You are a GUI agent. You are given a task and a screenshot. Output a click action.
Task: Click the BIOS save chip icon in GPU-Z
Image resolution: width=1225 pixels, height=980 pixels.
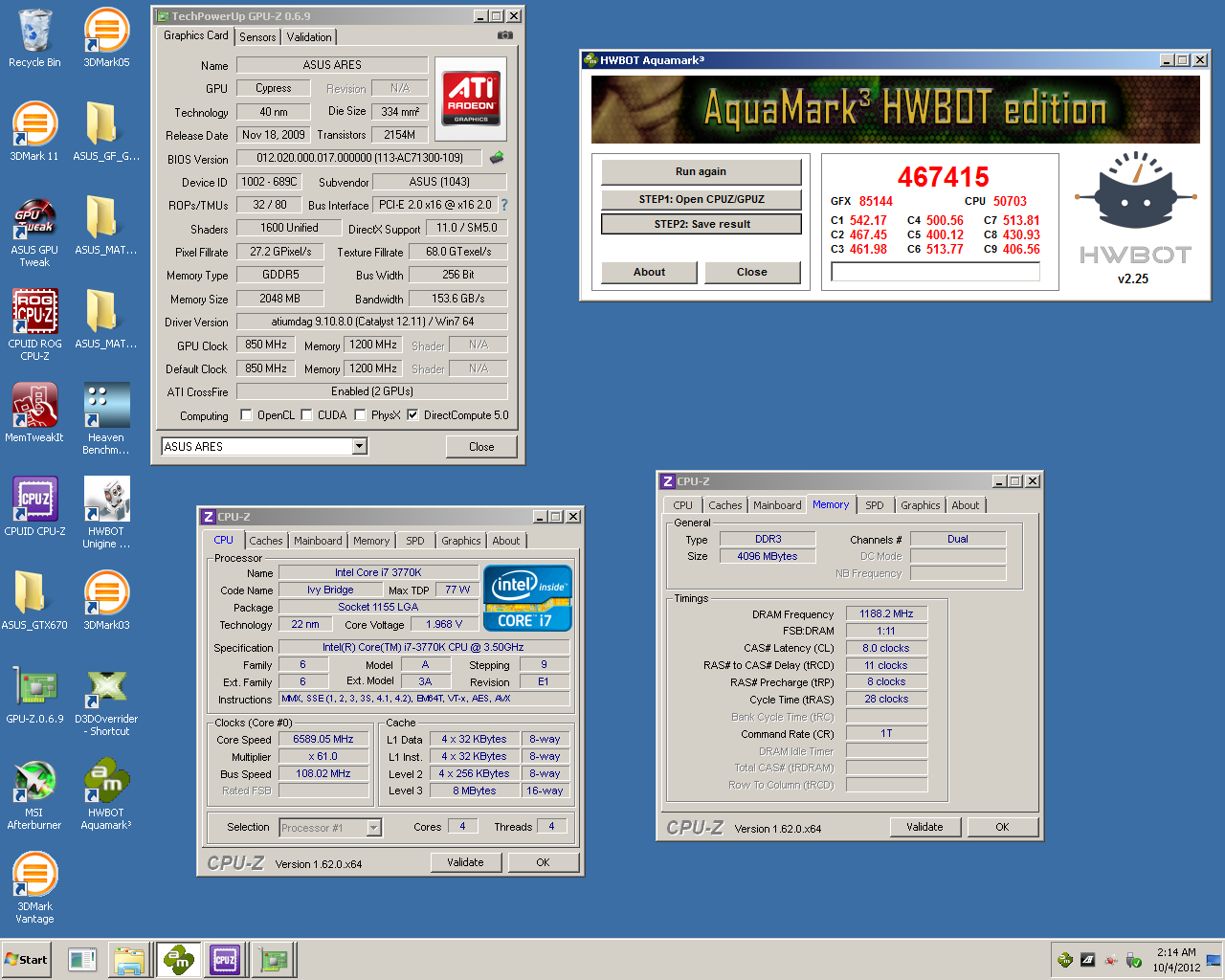pos(497,157)
